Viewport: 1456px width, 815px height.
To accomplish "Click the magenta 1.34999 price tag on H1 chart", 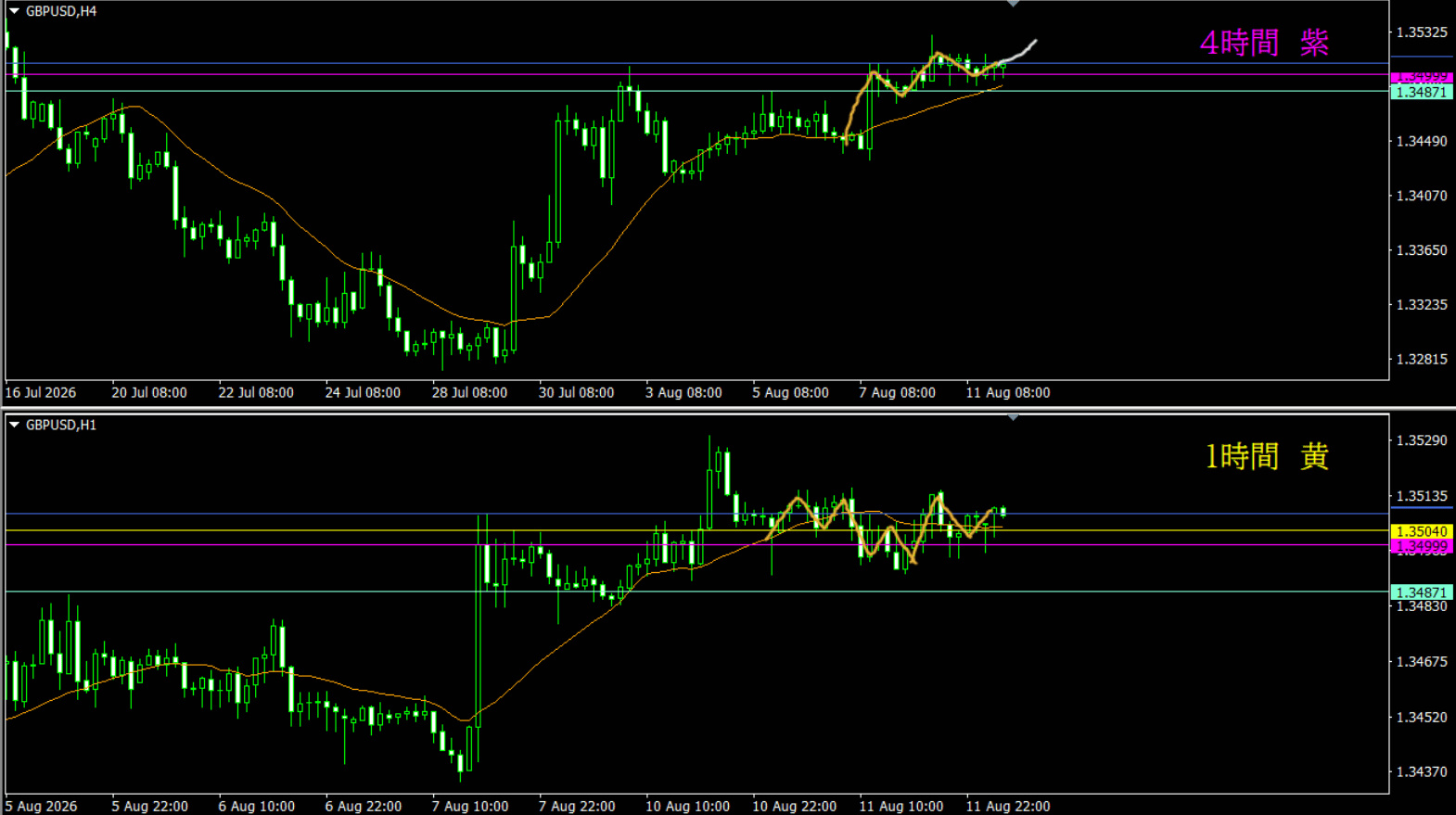I will [1422, 547].
